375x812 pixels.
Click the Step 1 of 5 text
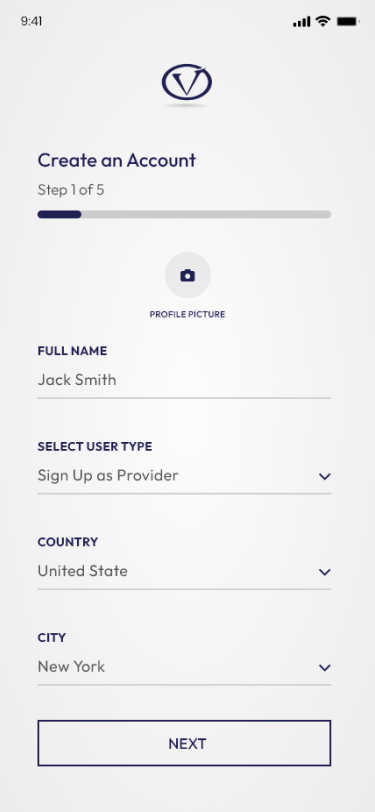coord(70,190)
